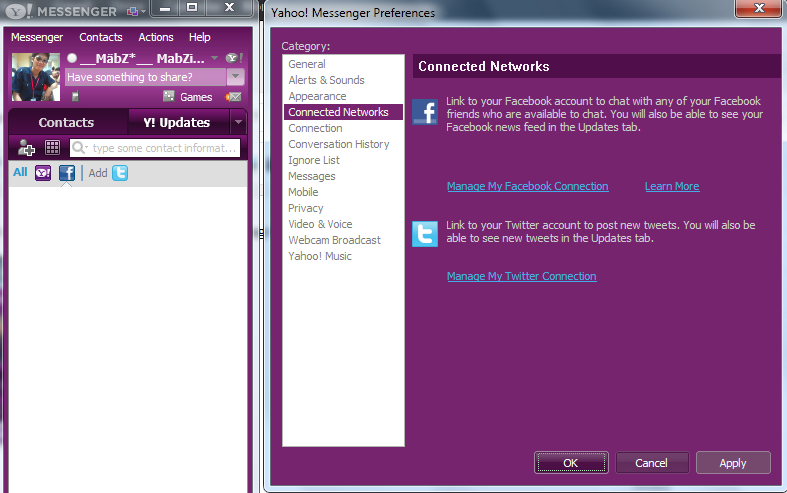Screen dimensions: 787x493
Task: Click the status indicator circle
Action: point(72,58)
